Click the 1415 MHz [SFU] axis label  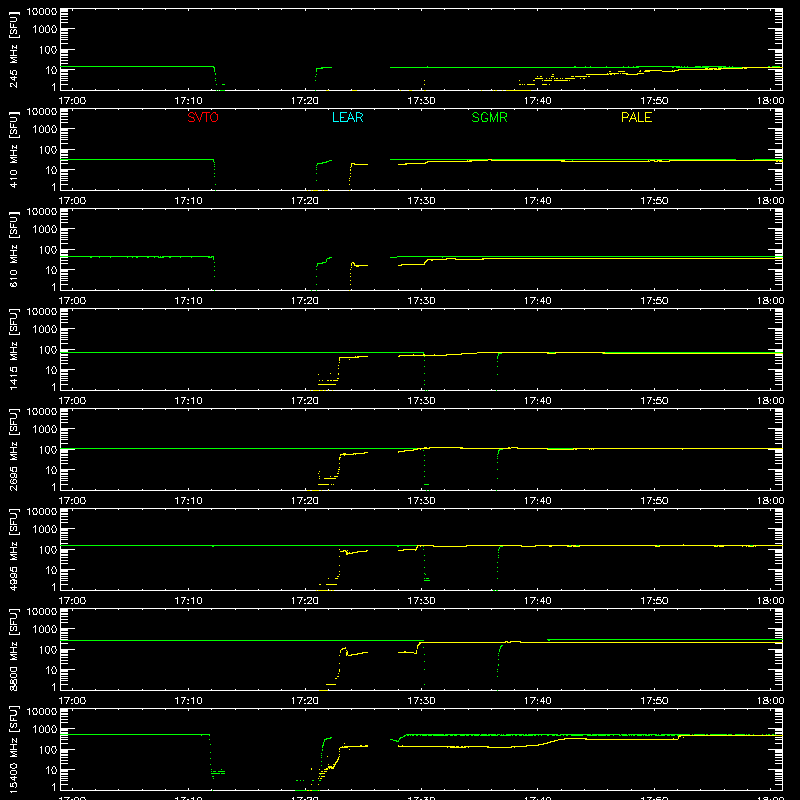tap(14, 349)
